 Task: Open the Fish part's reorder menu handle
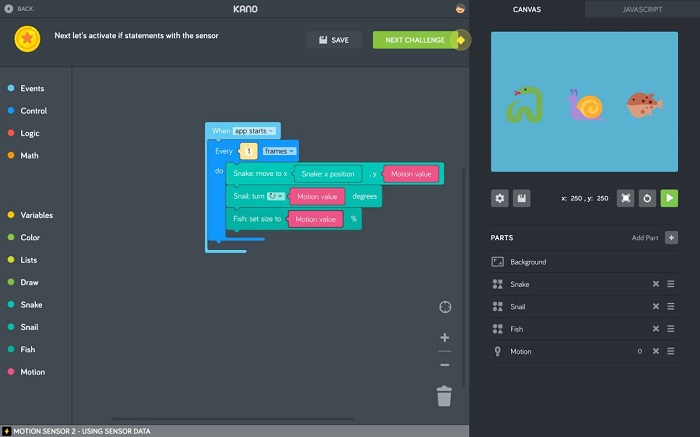tap(671, 329)
